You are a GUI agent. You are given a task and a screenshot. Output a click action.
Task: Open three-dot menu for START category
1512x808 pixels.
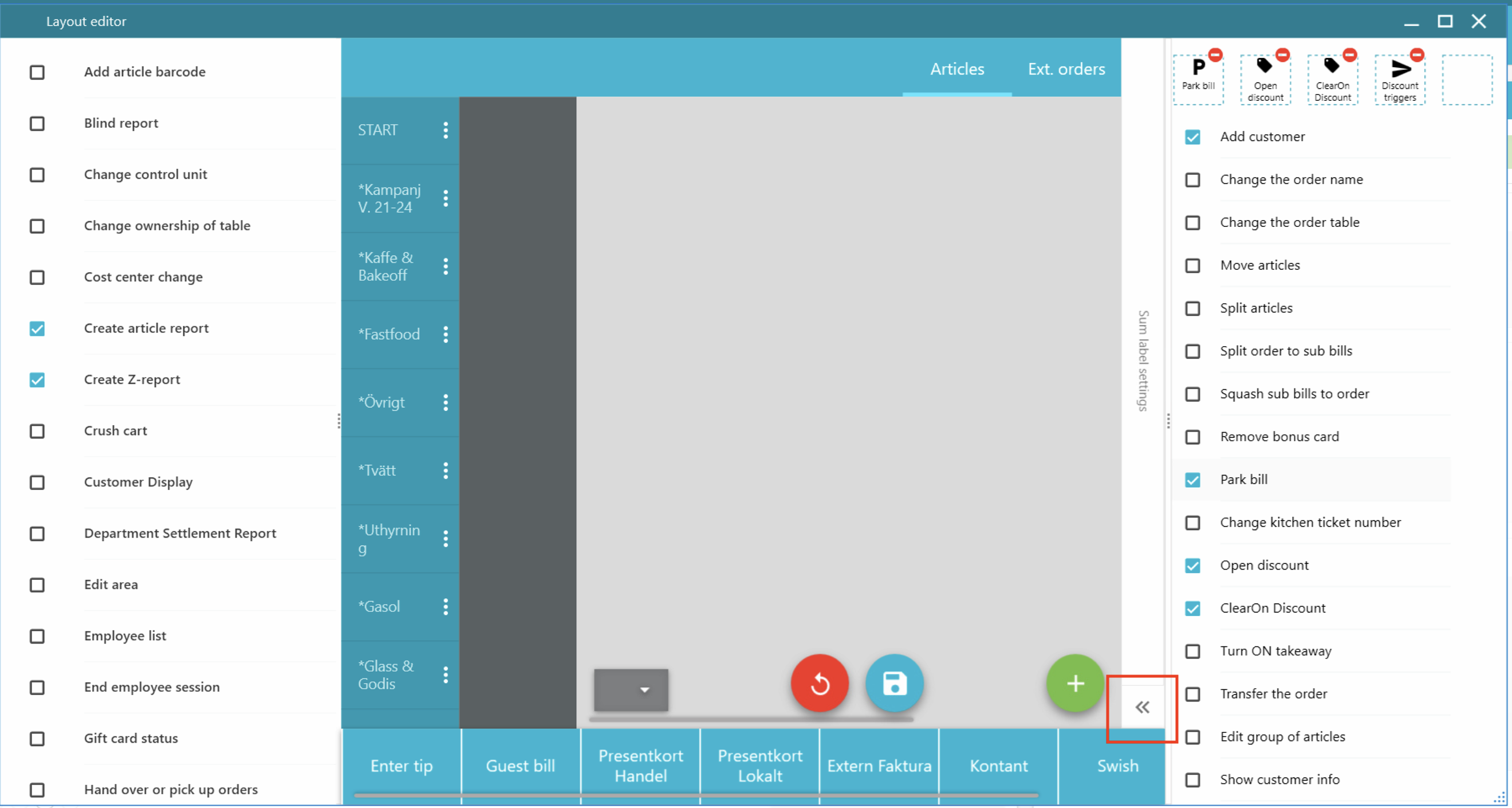(x=446, y=130)
